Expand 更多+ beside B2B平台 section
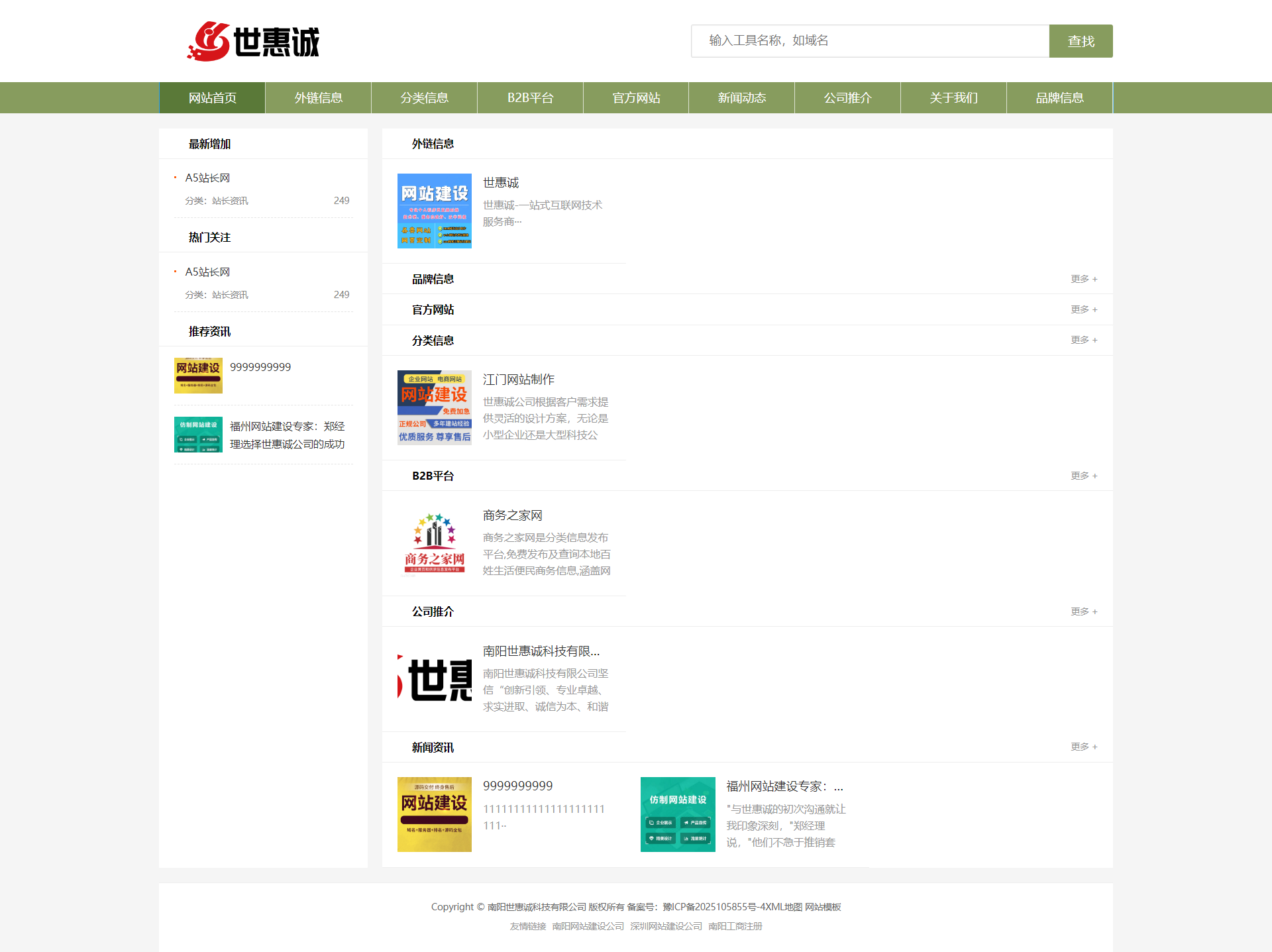Image resolution: width=1272 pixels, height=952 pixels. 1083,475
